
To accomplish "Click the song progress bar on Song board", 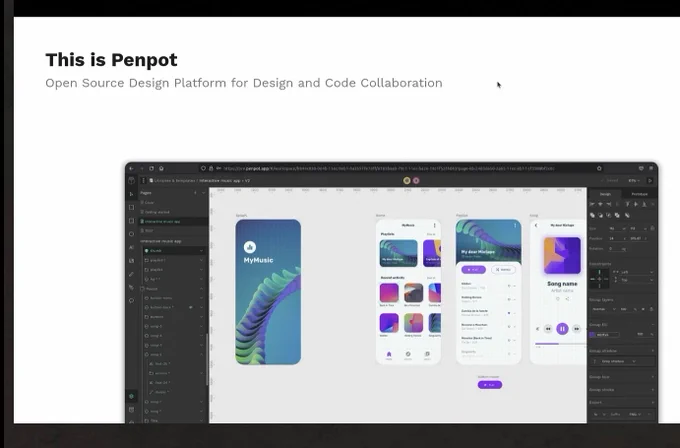I will [x=560, y=344].
